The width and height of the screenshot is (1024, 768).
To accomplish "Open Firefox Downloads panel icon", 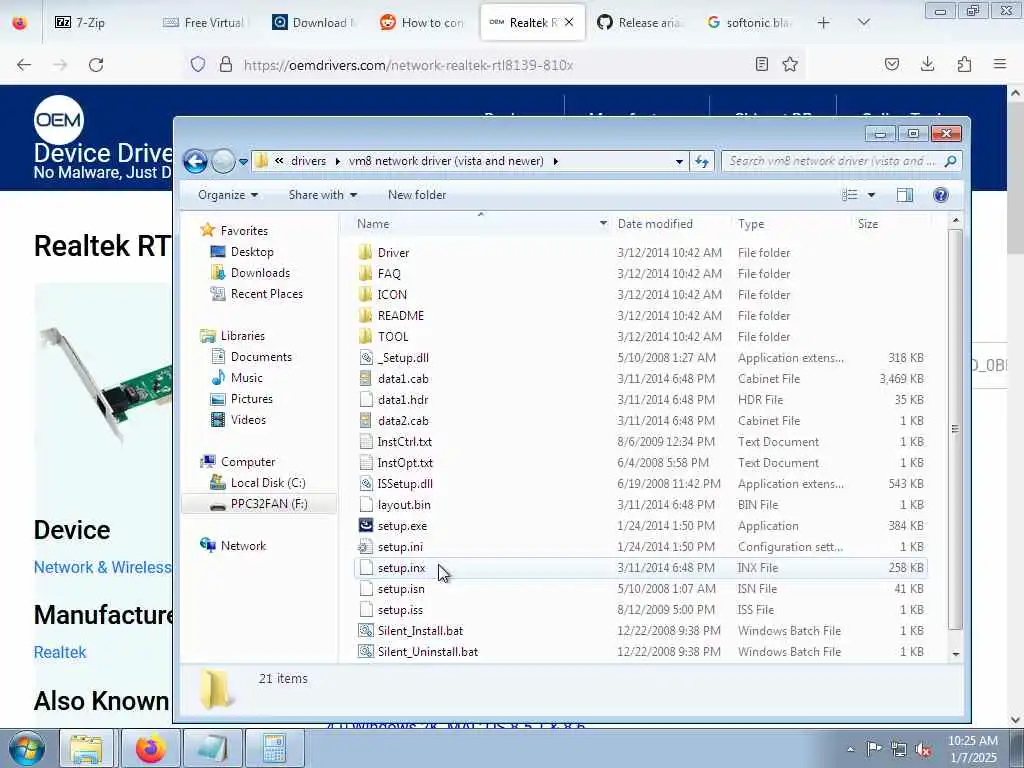I will click(927, 64).
